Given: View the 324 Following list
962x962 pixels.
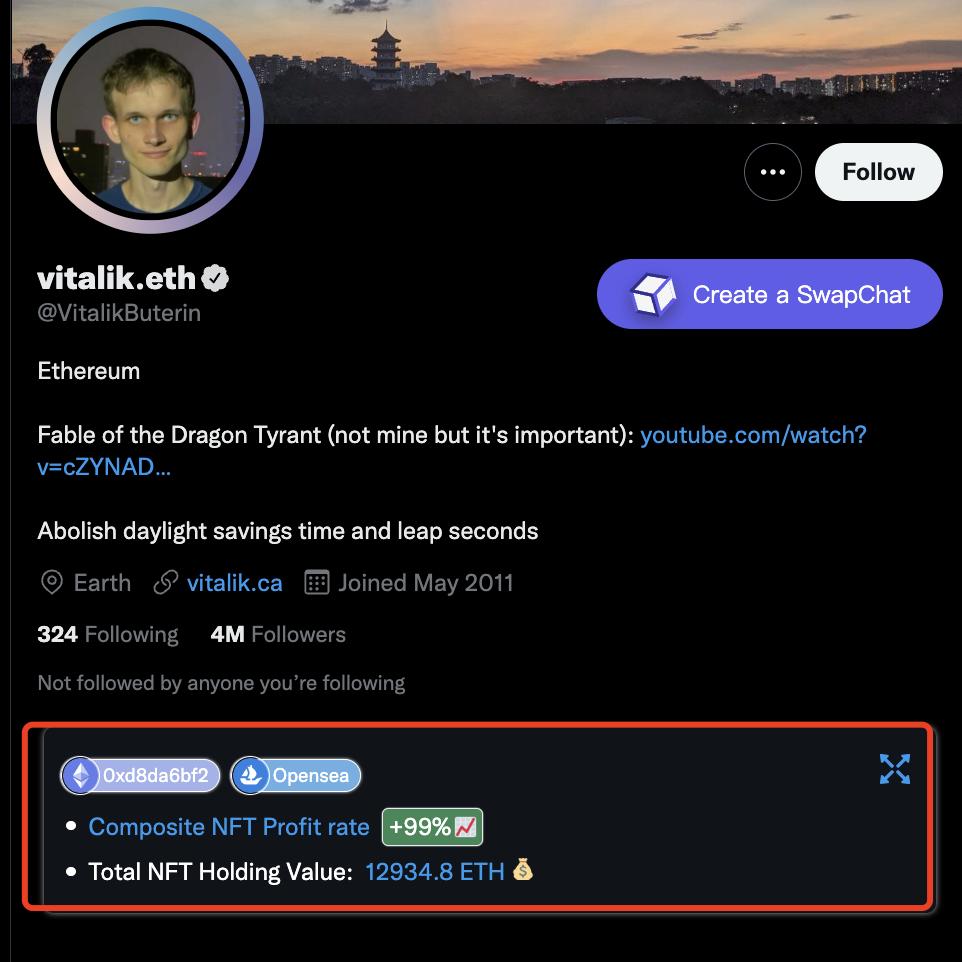Looking at the screenshot, I should 108,634.
